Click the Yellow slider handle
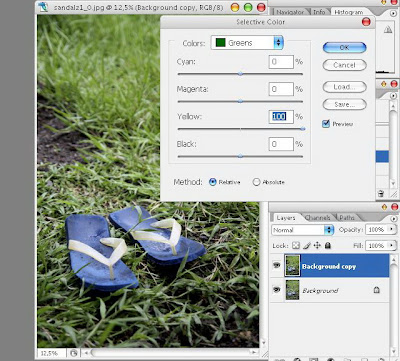400x361 pixels. click(x=303, y=129)
